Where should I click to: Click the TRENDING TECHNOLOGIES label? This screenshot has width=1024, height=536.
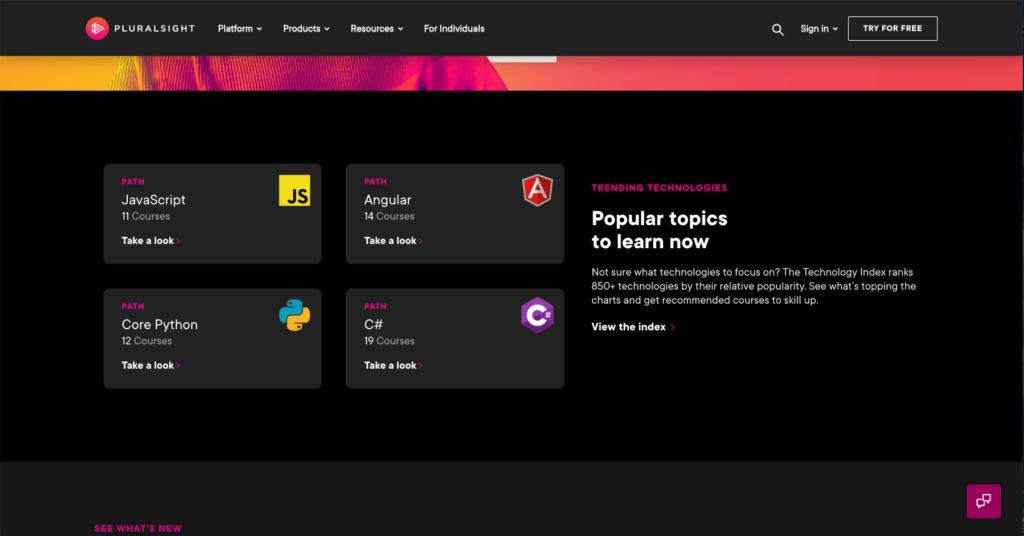[659, 188]
